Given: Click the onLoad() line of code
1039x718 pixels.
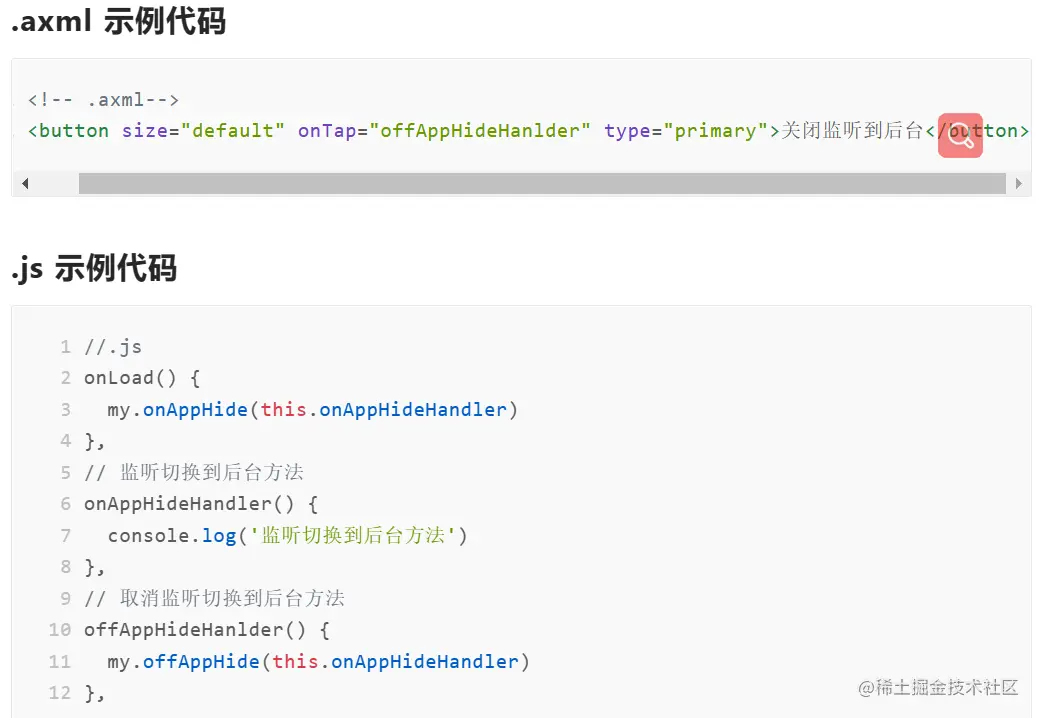Looking at the screenshot, I should (x=142, y=378).
